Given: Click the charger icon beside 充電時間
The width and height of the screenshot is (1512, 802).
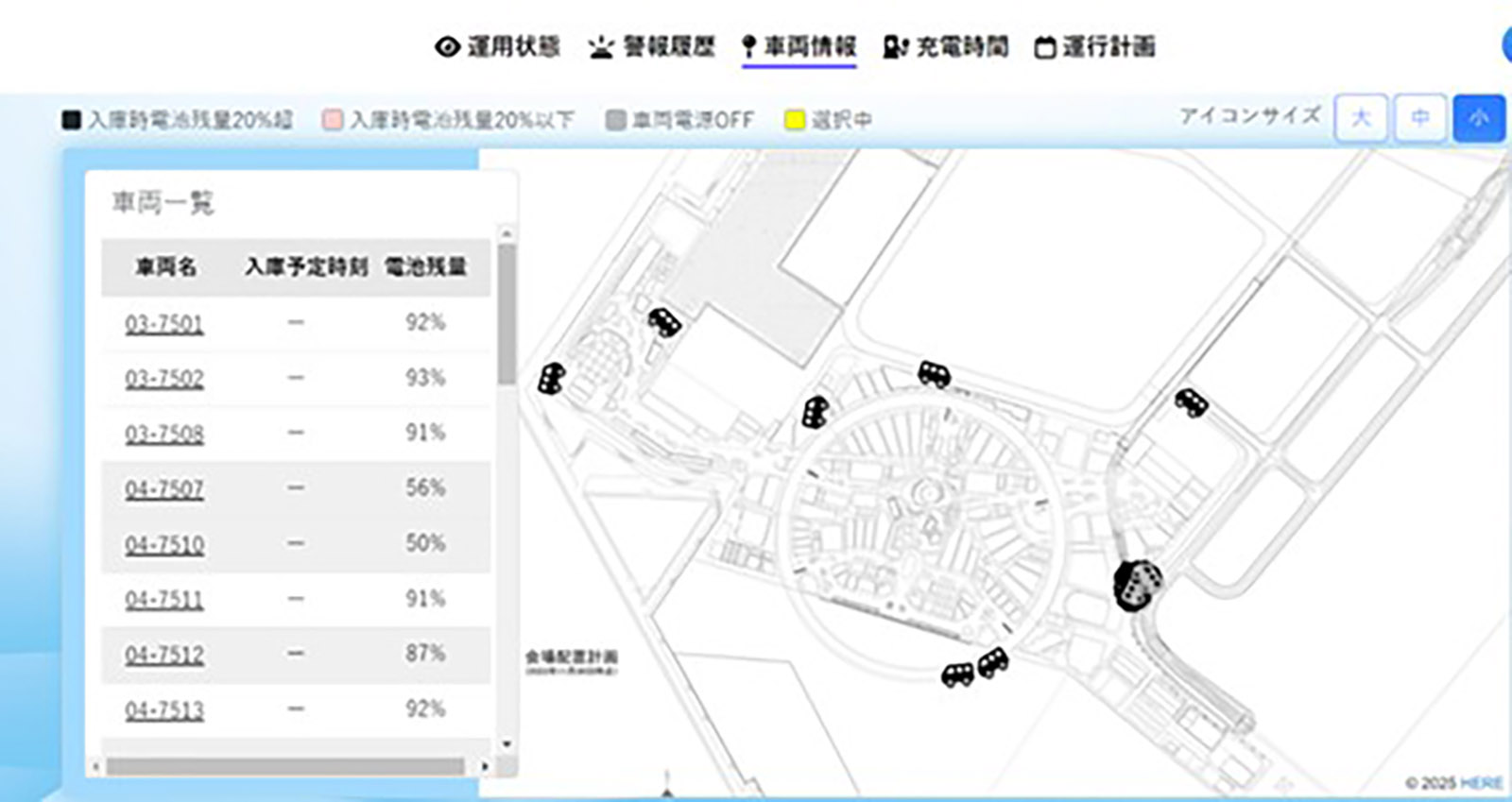Looking at the screenshot, I should (x=894, y=47).
